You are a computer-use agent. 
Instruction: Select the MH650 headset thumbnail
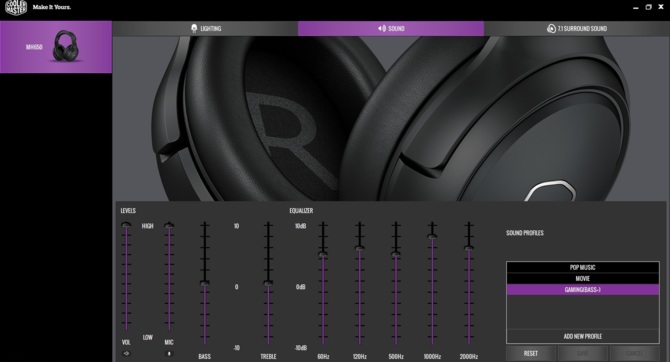click(x=56, y=47)
